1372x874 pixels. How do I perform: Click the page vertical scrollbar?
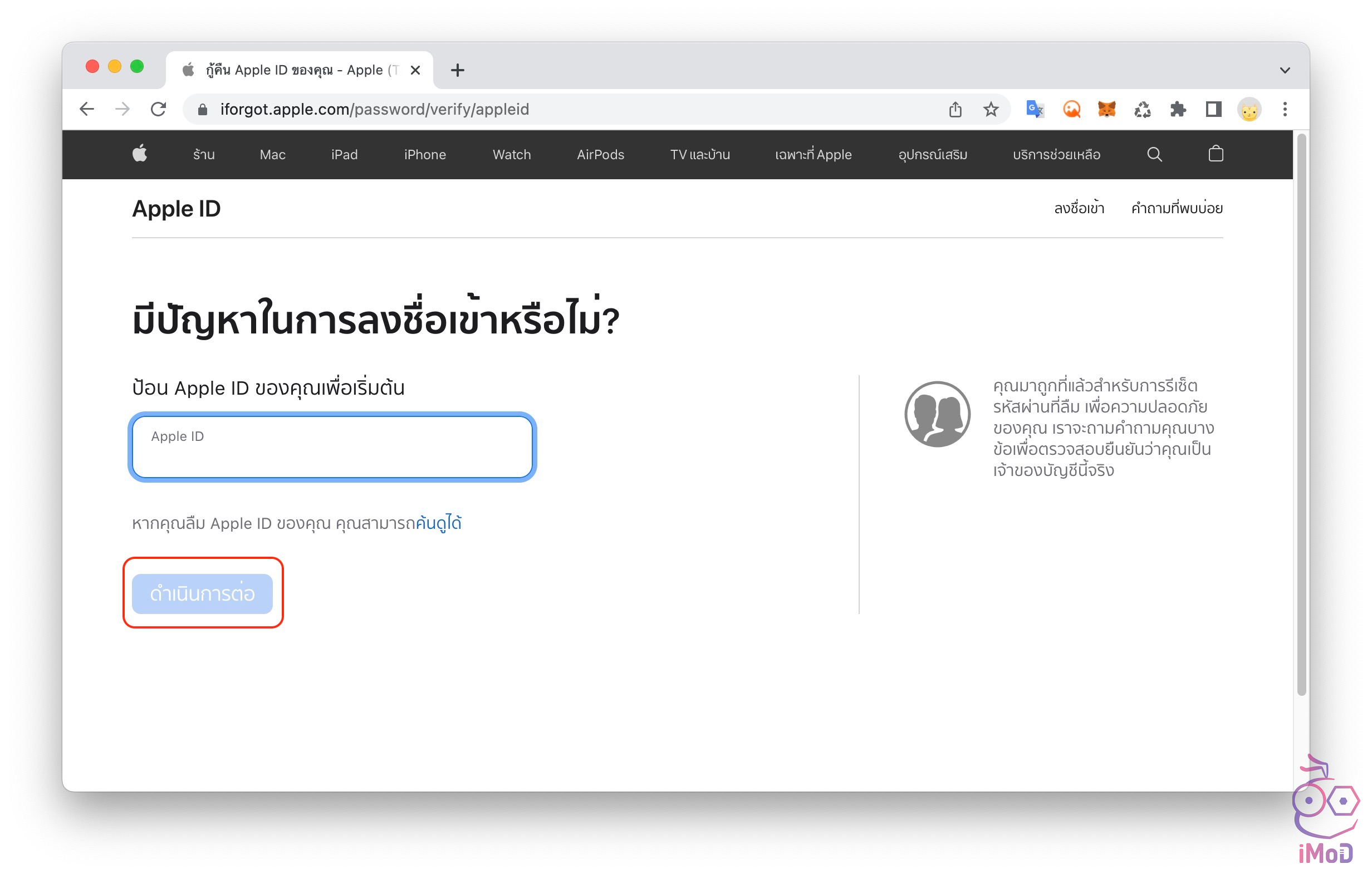pyautogui.click(x=1301, y=415)
